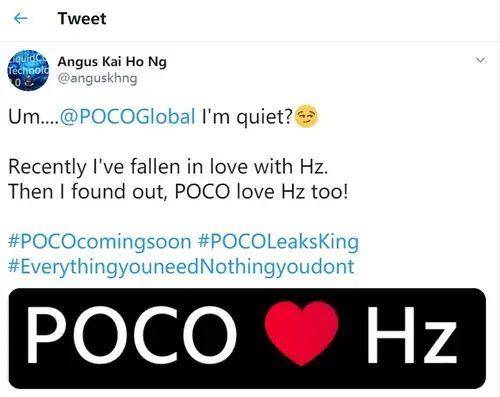
Task: Open the #EverythingyouneedNothingyoudont hashtag
Action: (x=181, y=267)
